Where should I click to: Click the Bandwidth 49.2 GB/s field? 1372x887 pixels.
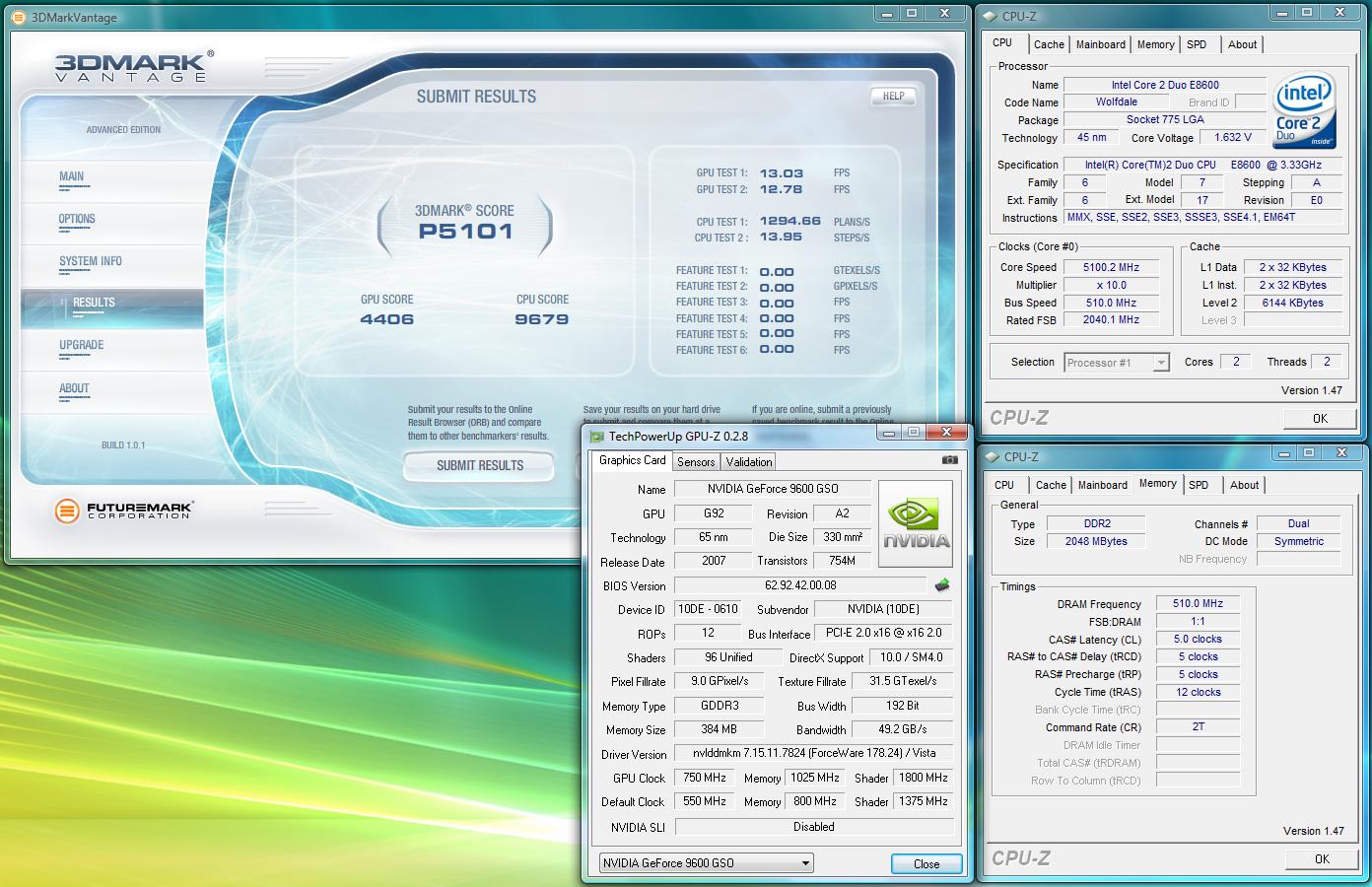click(x=902, y=729)
